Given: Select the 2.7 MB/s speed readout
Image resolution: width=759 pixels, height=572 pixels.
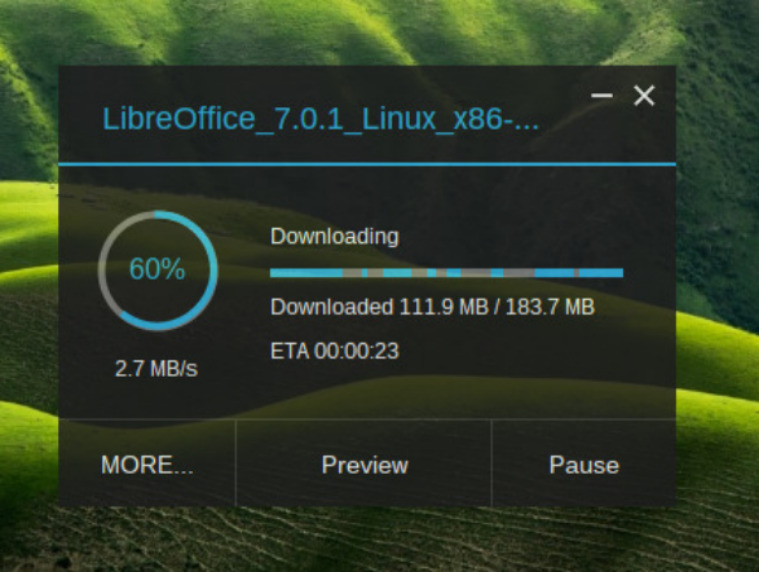Looking at the screenshot, I should tap(156, 369).
